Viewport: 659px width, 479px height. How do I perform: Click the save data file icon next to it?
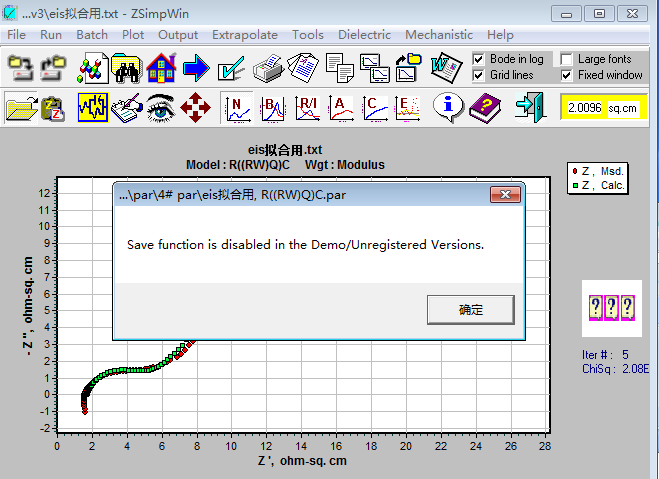pyautogui.click(x=53, y=68)
